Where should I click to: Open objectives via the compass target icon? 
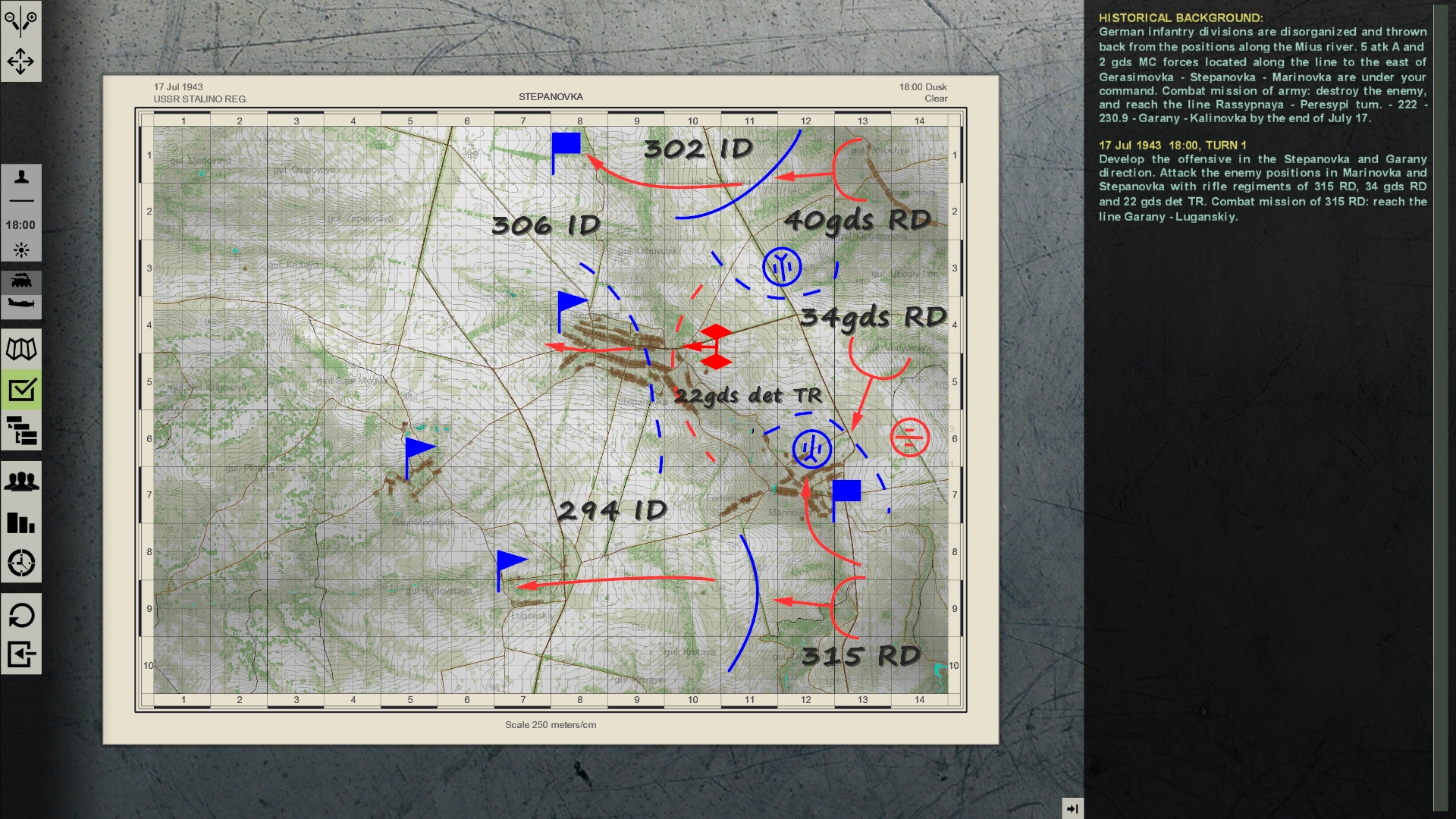(x=22, y=563)
